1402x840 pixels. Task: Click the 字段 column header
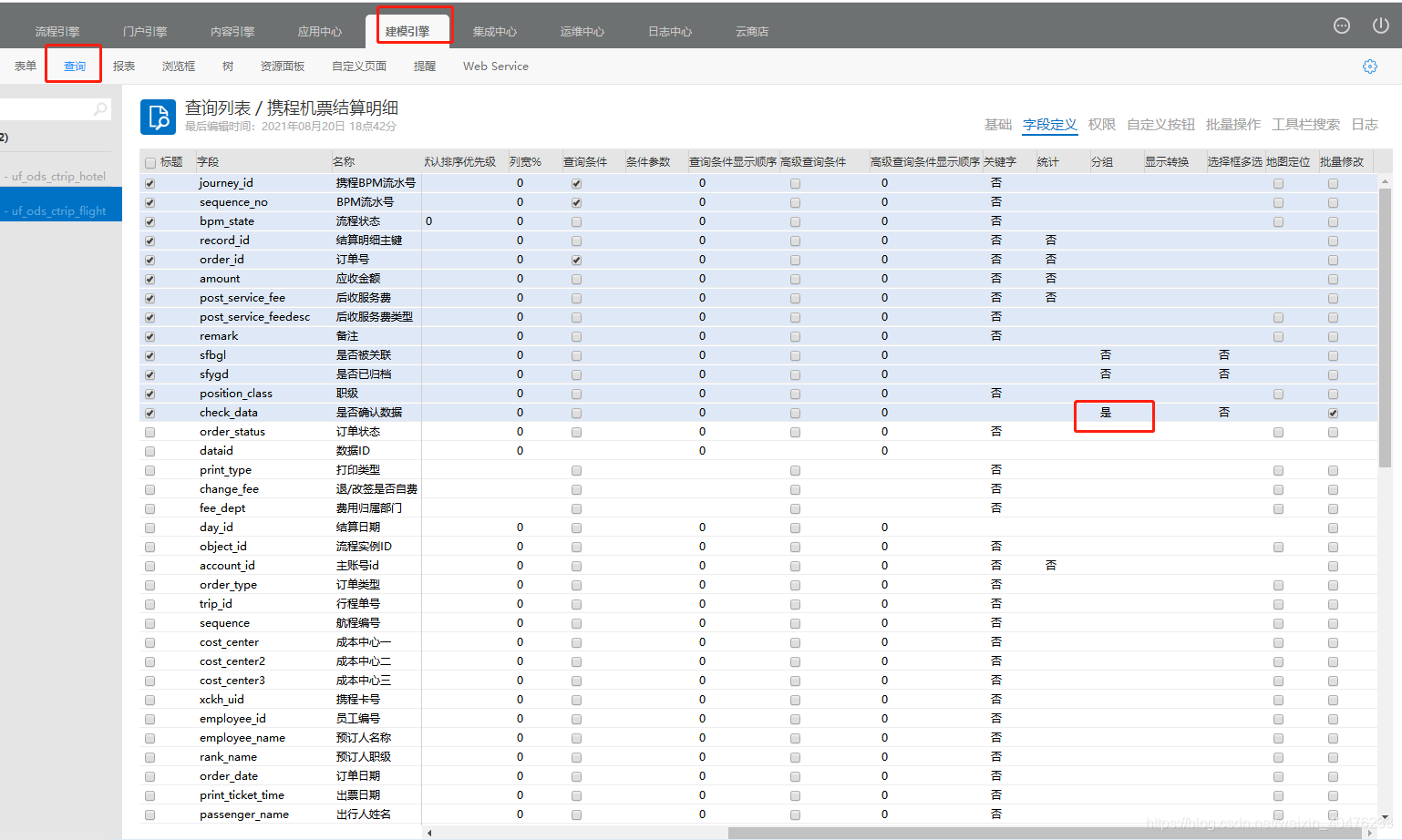[x=208, y=162]
